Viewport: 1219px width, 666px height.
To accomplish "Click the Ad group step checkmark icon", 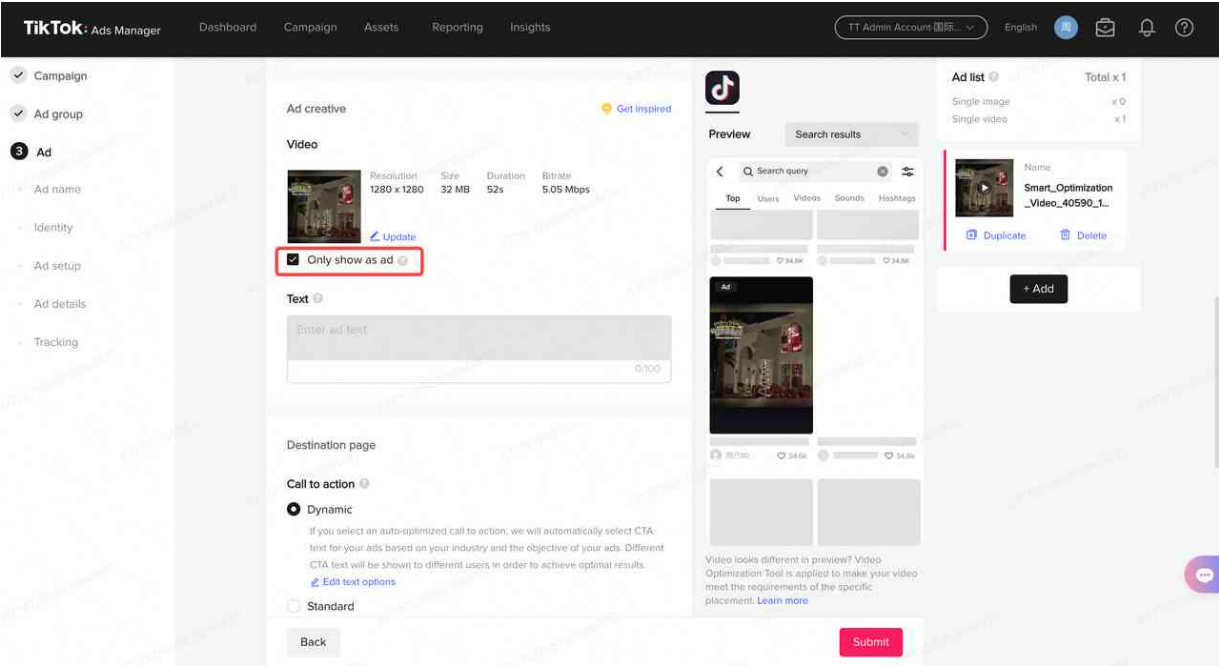I will pyautogui.click(x=18, y=114).
